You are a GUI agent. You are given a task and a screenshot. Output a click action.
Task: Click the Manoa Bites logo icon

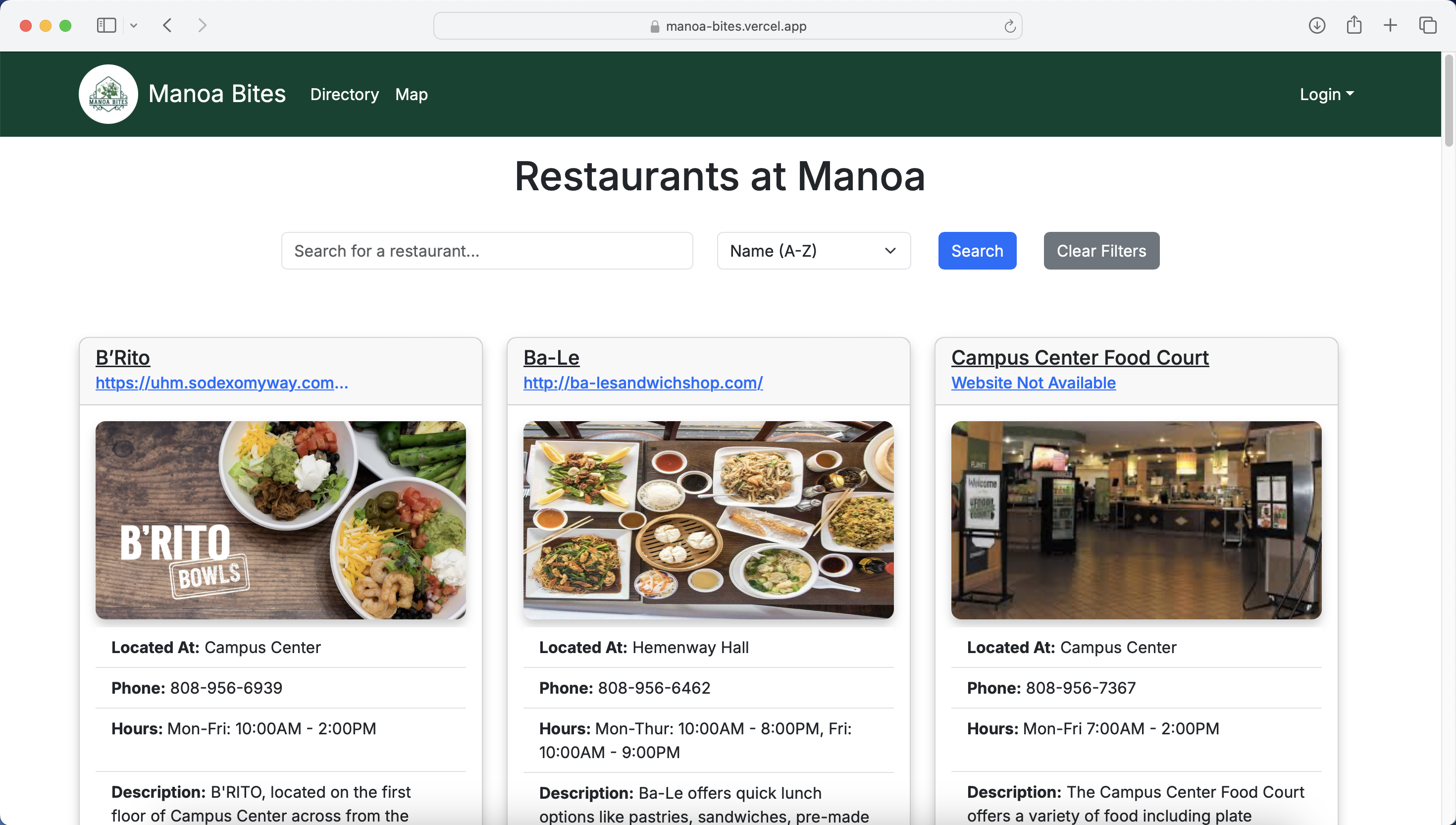[x=108, y=94]
